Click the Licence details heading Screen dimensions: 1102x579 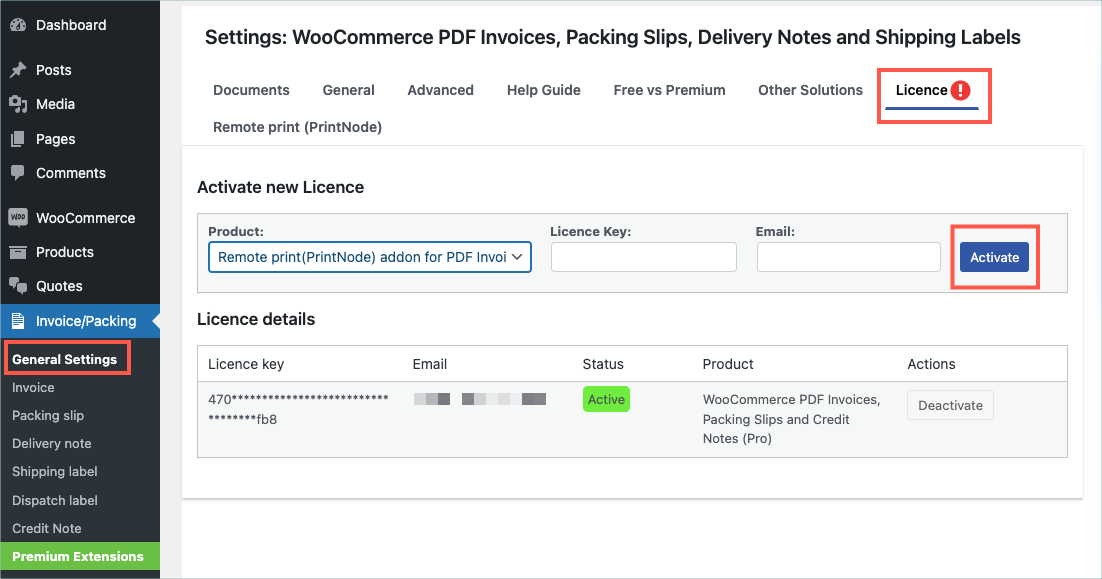coord(256,319)
